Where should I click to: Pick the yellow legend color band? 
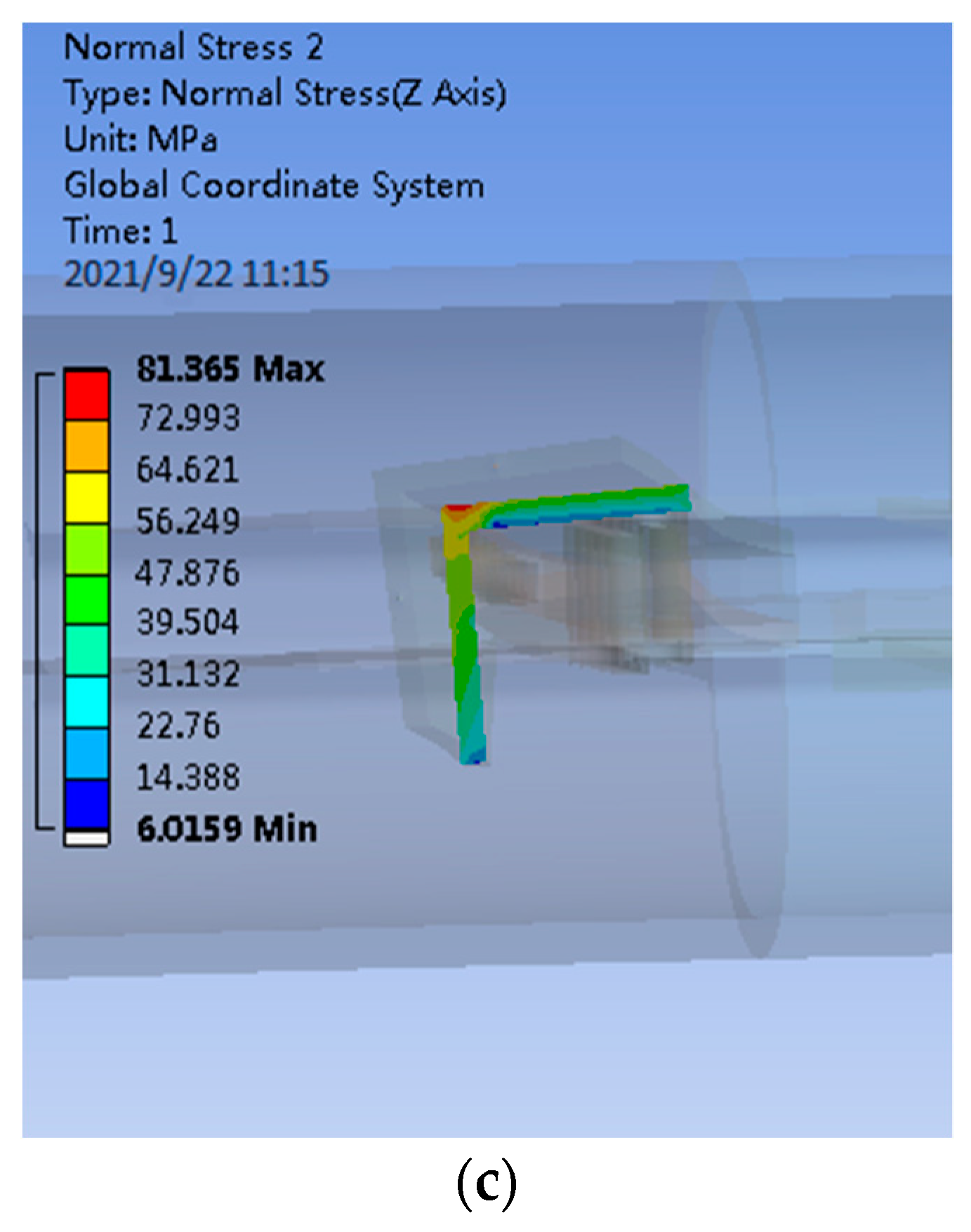[x=86, y=498]
